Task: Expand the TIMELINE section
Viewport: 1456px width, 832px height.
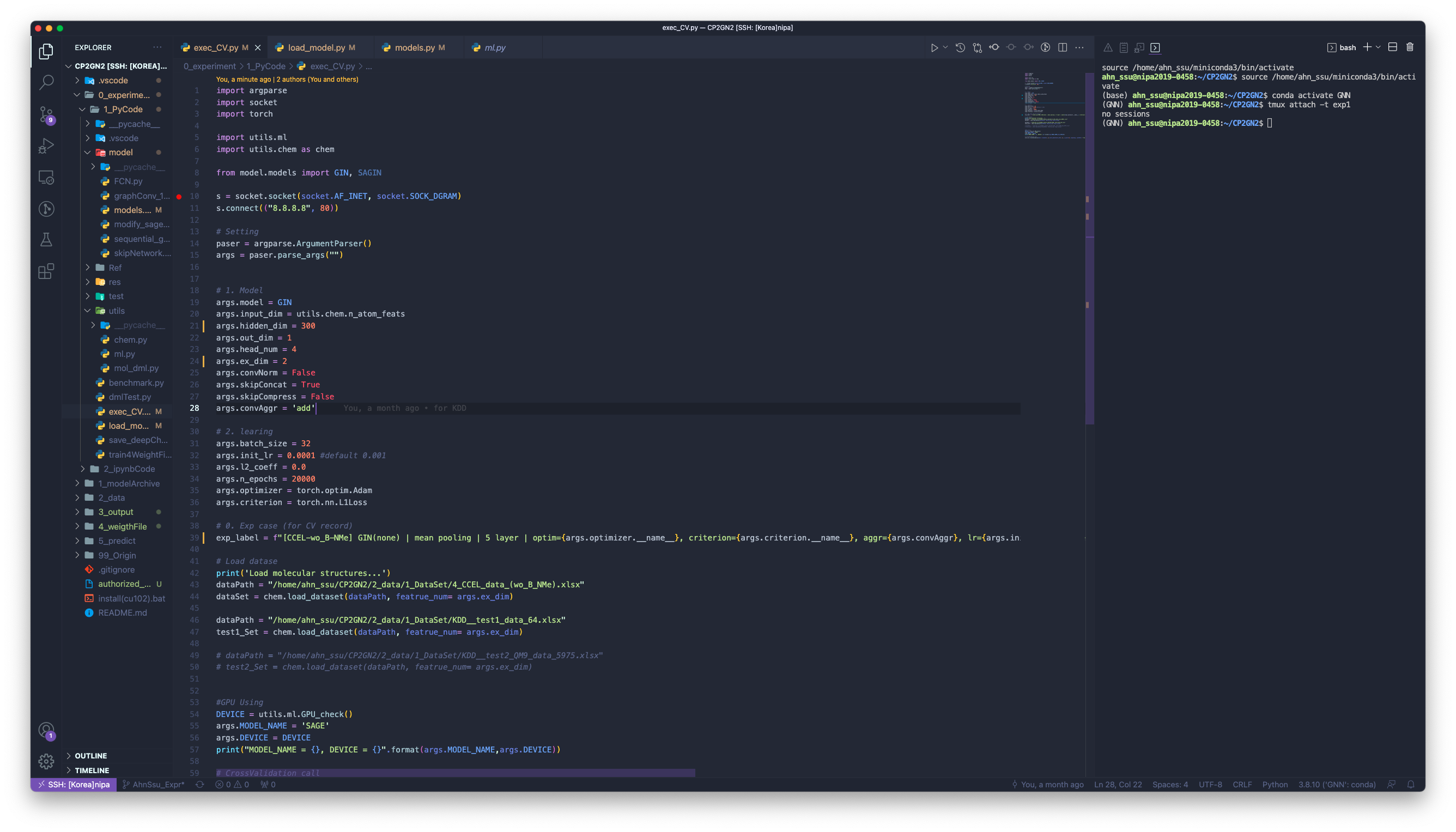Action: pos(118,770)
